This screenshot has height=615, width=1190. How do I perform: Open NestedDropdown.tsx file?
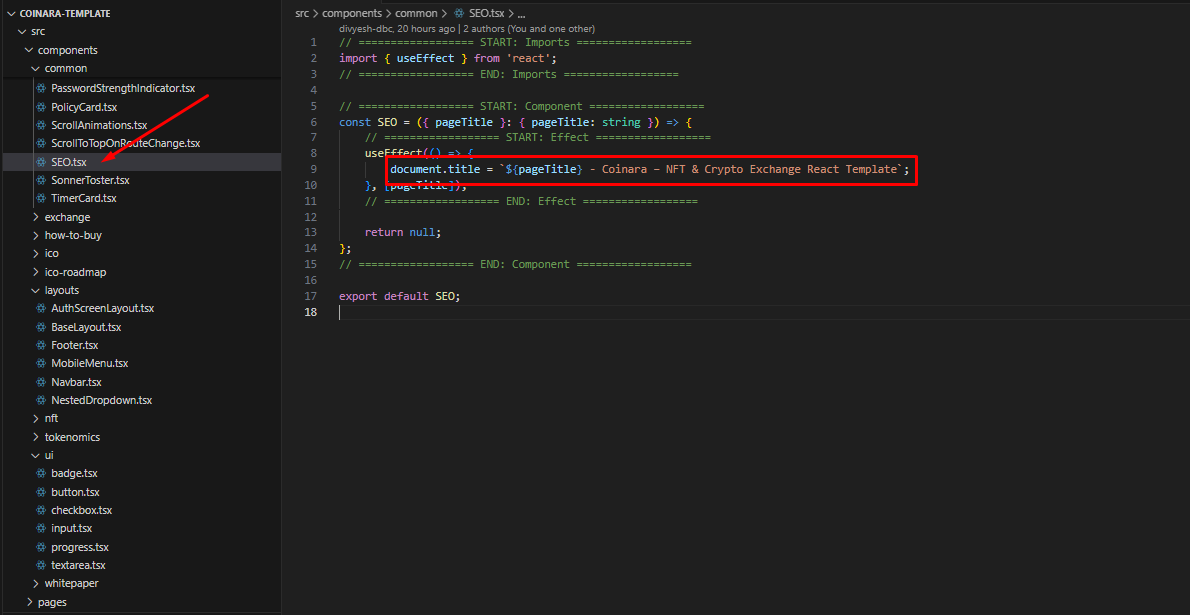[102, 400]
